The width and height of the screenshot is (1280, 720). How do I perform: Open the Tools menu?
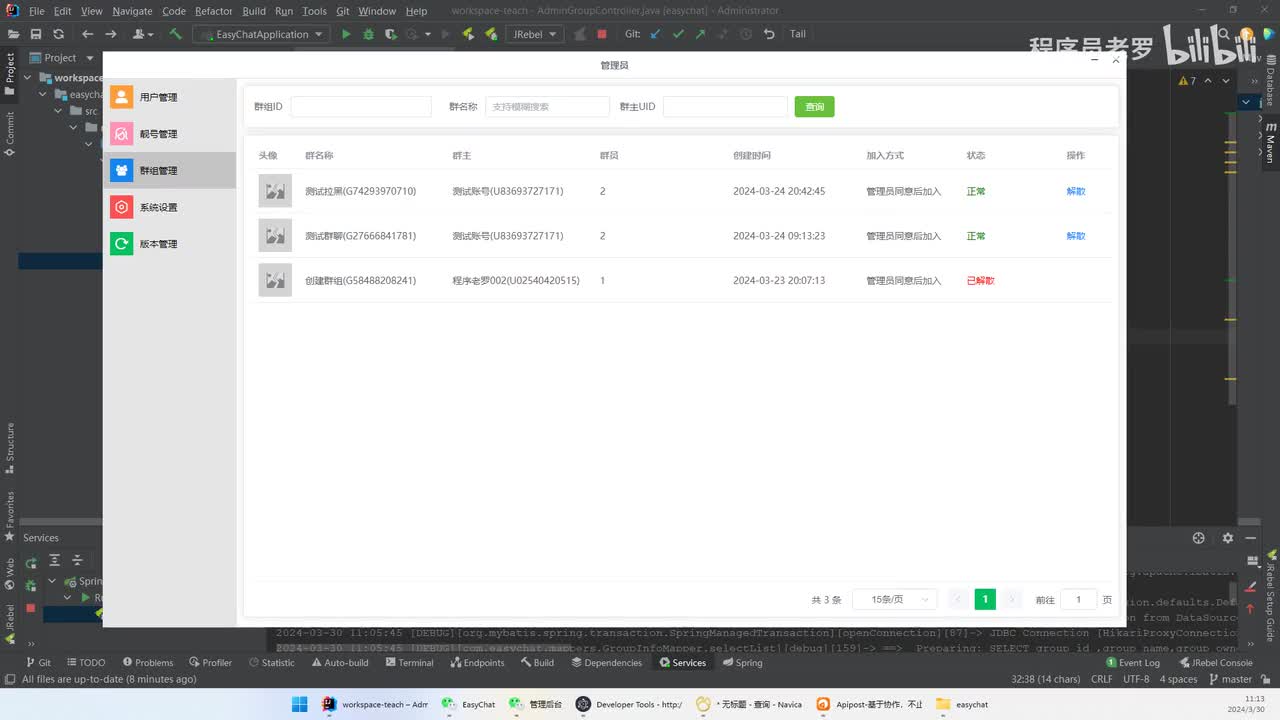click(x=314, y=11)
